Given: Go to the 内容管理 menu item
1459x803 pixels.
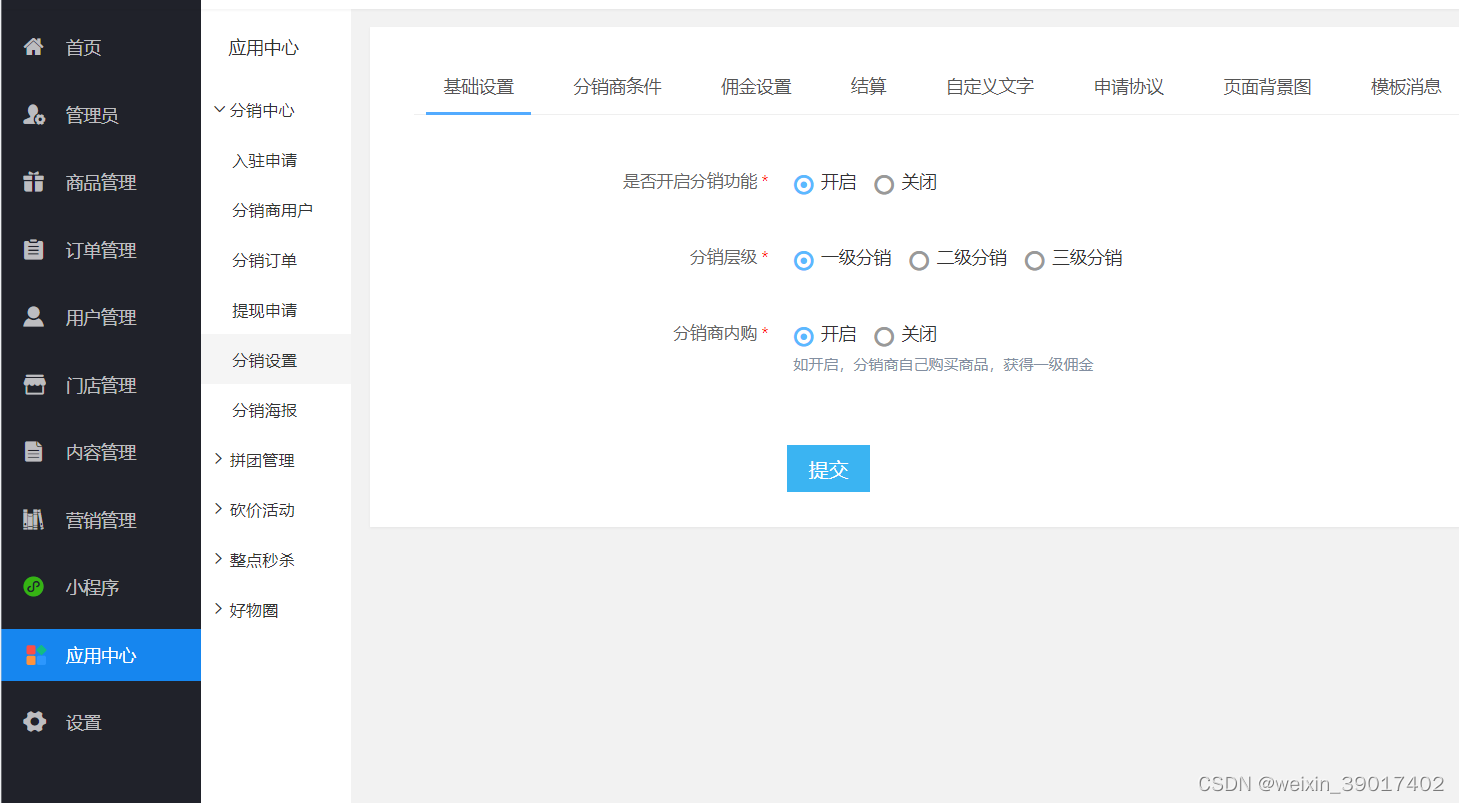Looking at the screenshot, I should click(101, 452).
